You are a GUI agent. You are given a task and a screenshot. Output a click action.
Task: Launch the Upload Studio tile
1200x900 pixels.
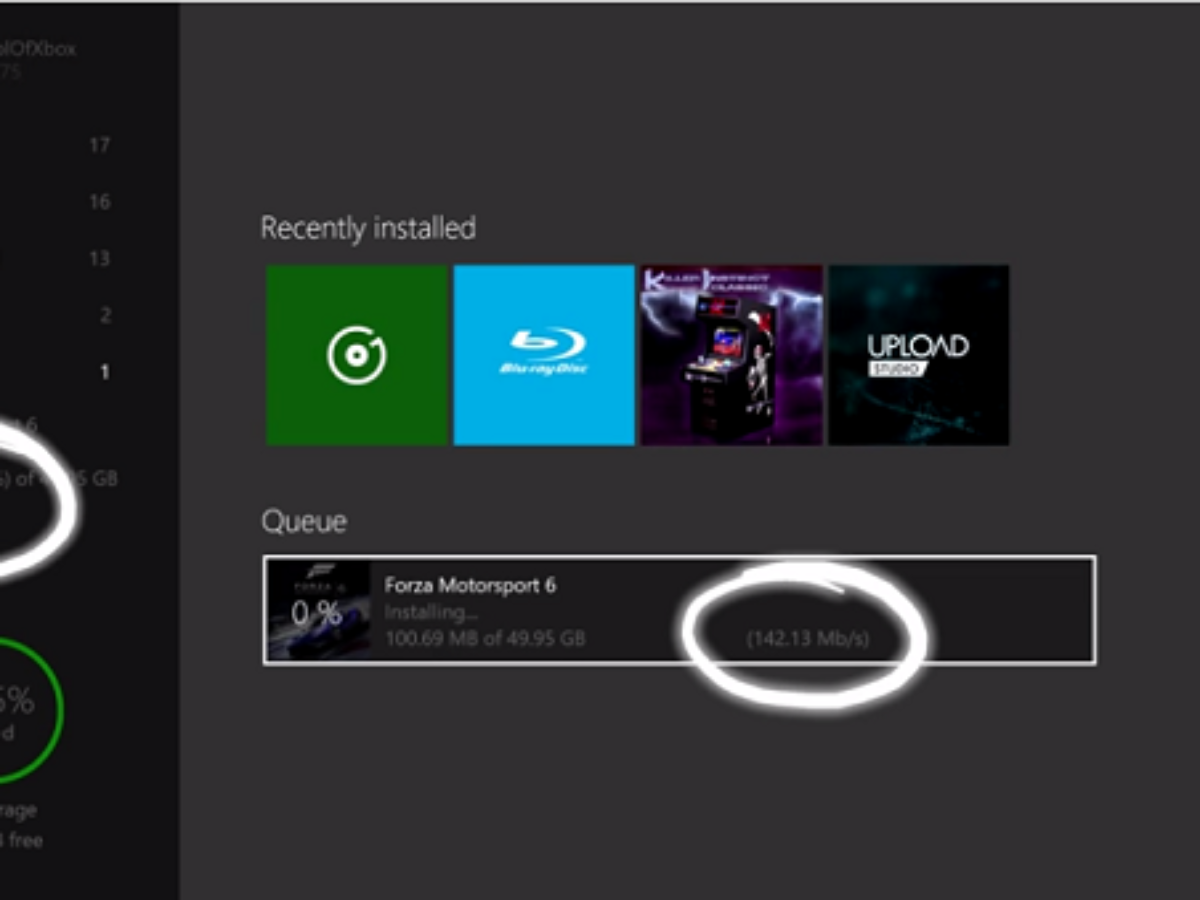[918, 355]
